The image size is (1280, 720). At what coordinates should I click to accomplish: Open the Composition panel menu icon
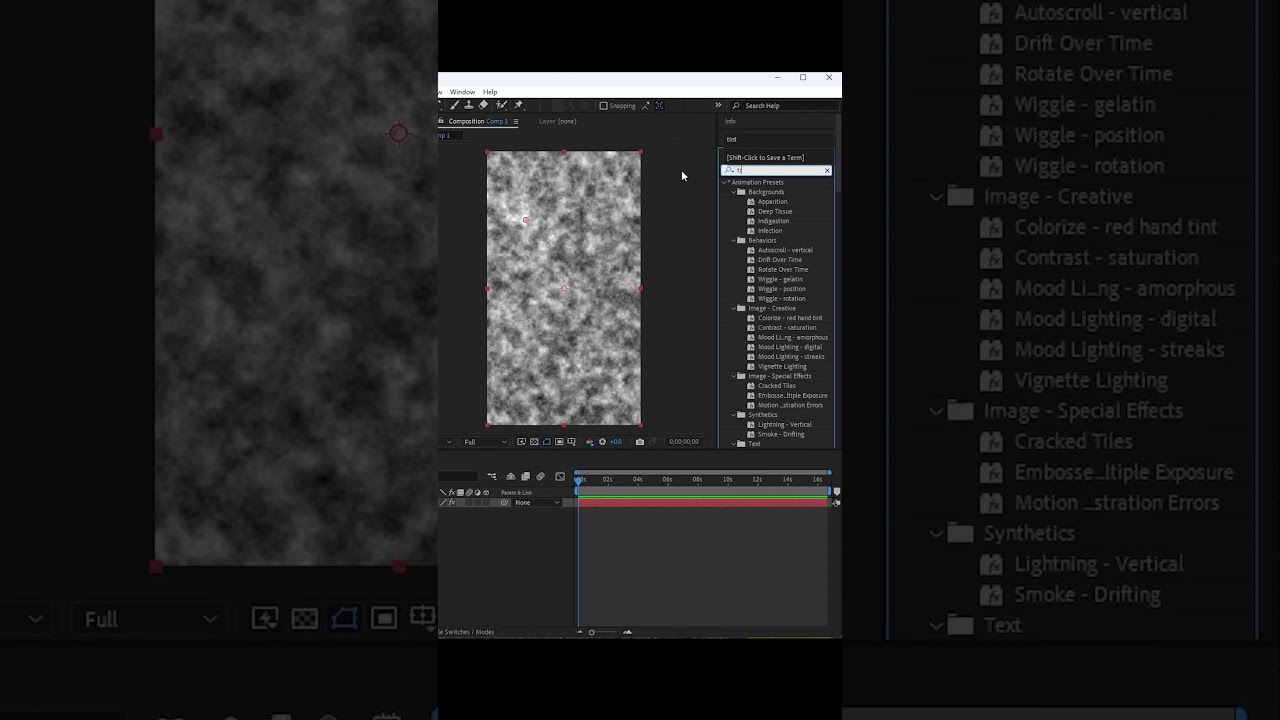516,121
